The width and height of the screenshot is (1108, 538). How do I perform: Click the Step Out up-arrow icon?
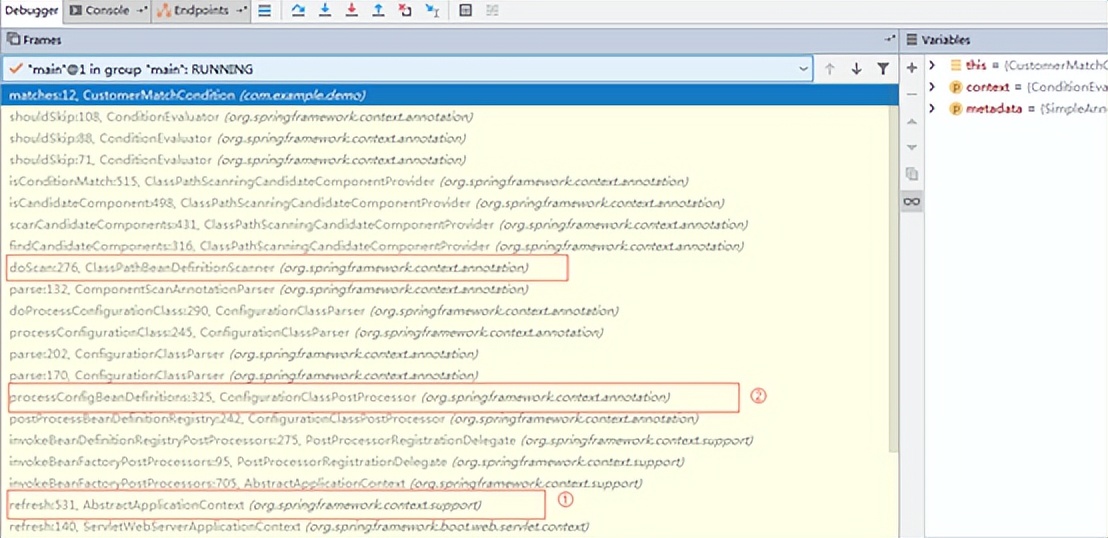click(x=378, y=11)
